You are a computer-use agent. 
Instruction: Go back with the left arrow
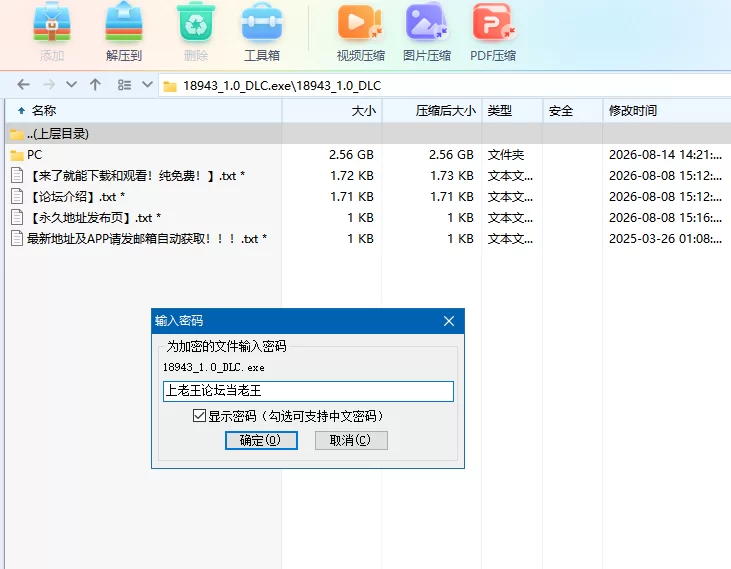tap(23, 85)
